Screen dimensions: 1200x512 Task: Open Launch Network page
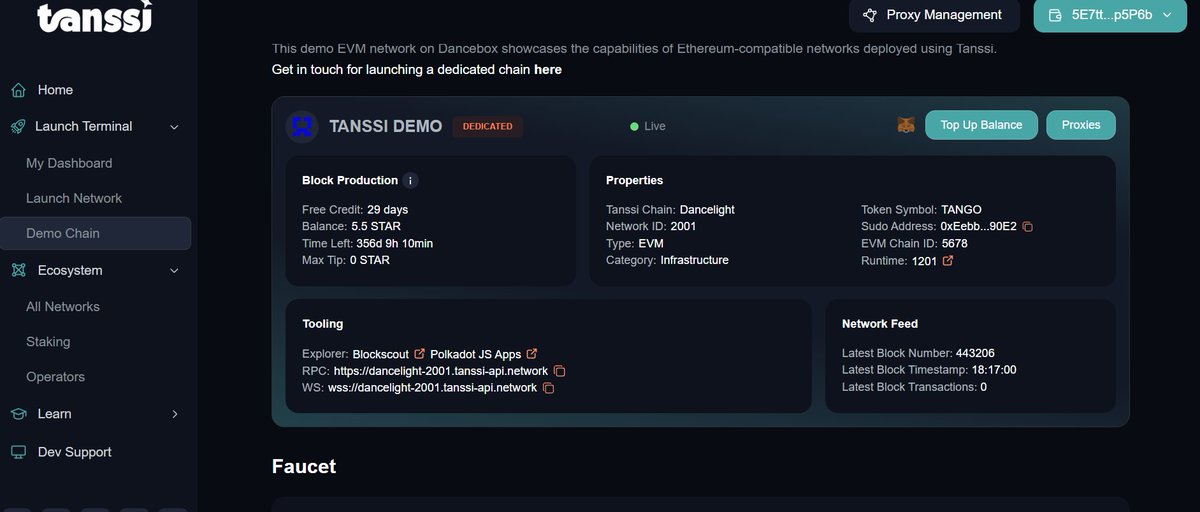[x=74, y=198]
